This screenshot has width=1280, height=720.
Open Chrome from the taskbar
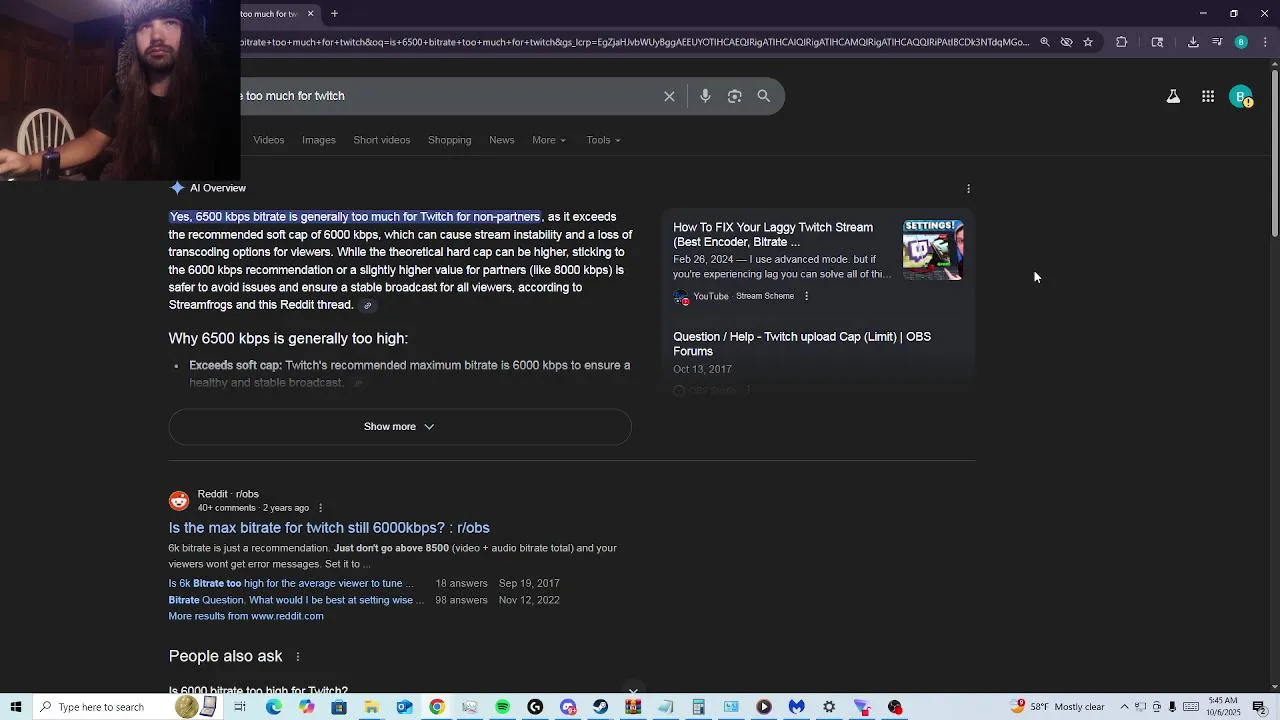(x=437, y=707)
